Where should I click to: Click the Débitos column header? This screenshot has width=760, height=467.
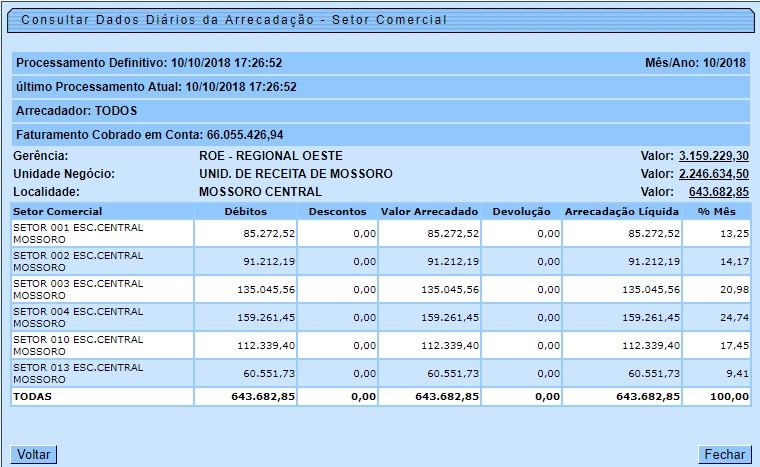click(245, 211)
